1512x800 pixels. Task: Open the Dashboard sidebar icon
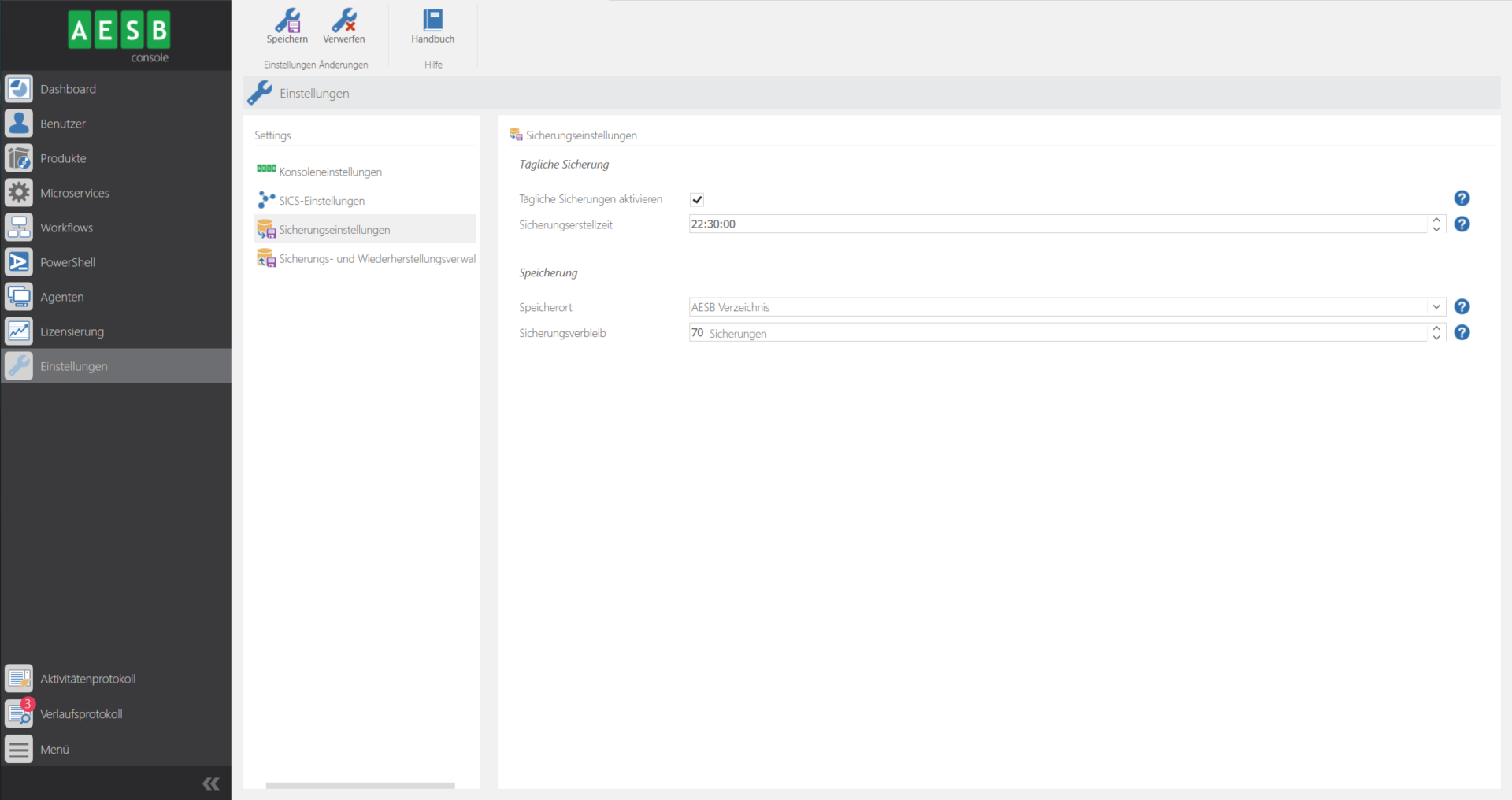19,89
